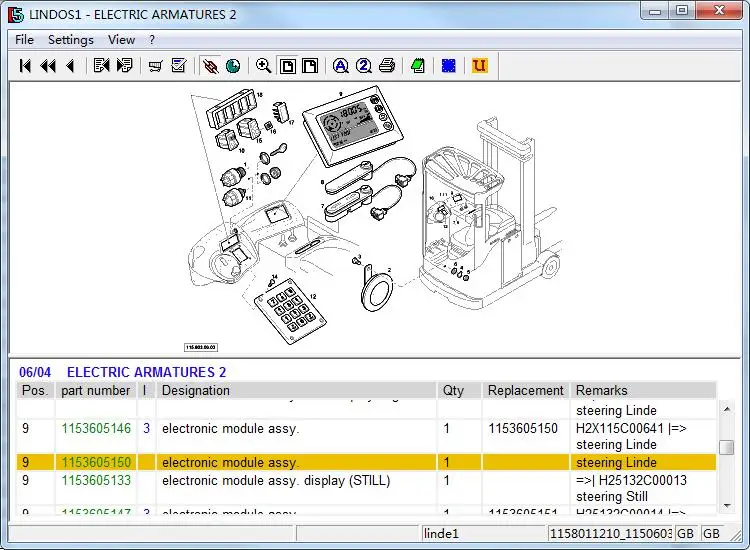
Task: Select highlighted part number 1153605150
Action: [96, 462]
